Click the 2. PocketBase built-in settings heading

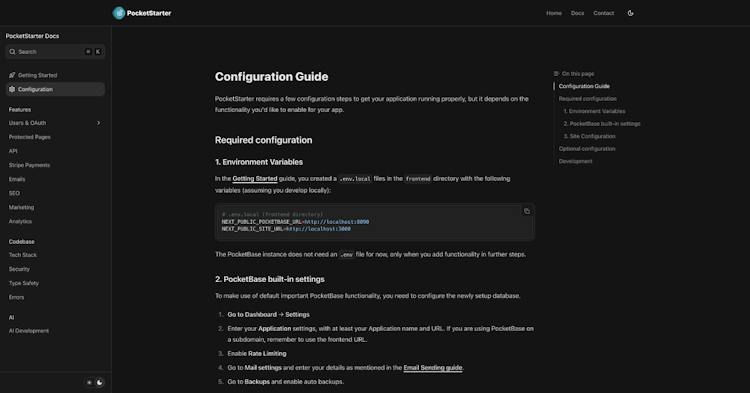point(270,279)
